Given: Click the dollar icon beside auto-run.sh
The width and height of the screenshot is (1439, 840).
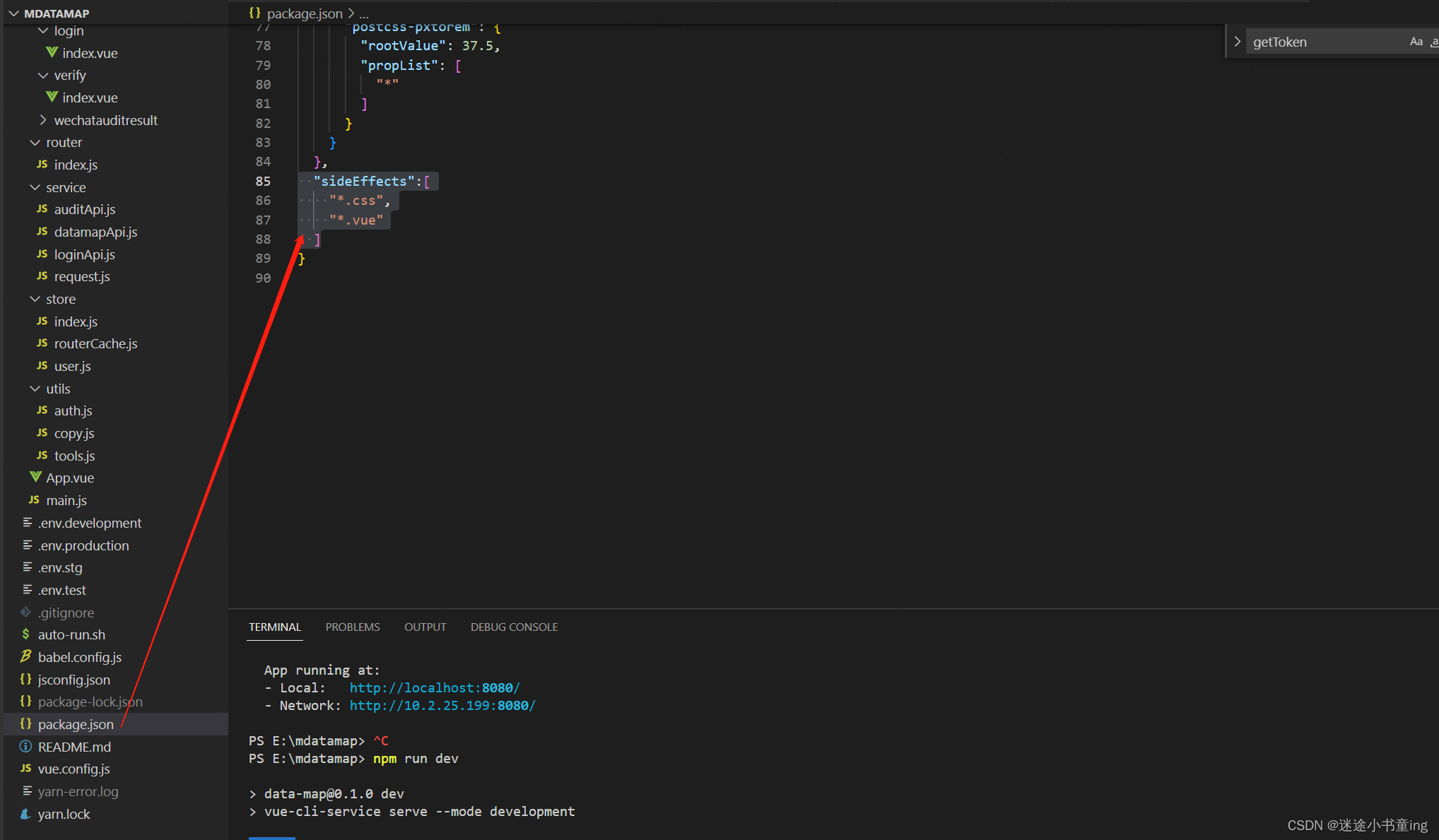Looking at the screenshot, I should coord(26,634).
